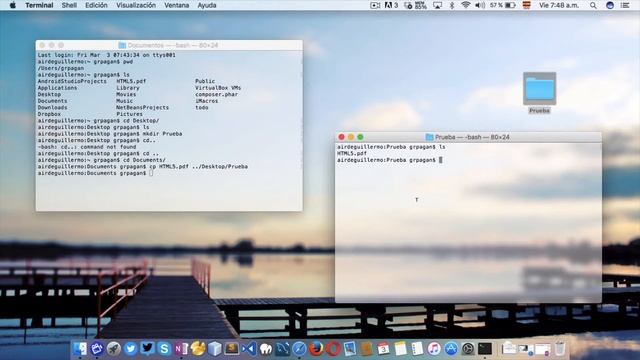Open Bluetooth status in menu bar

click(452, 5)
